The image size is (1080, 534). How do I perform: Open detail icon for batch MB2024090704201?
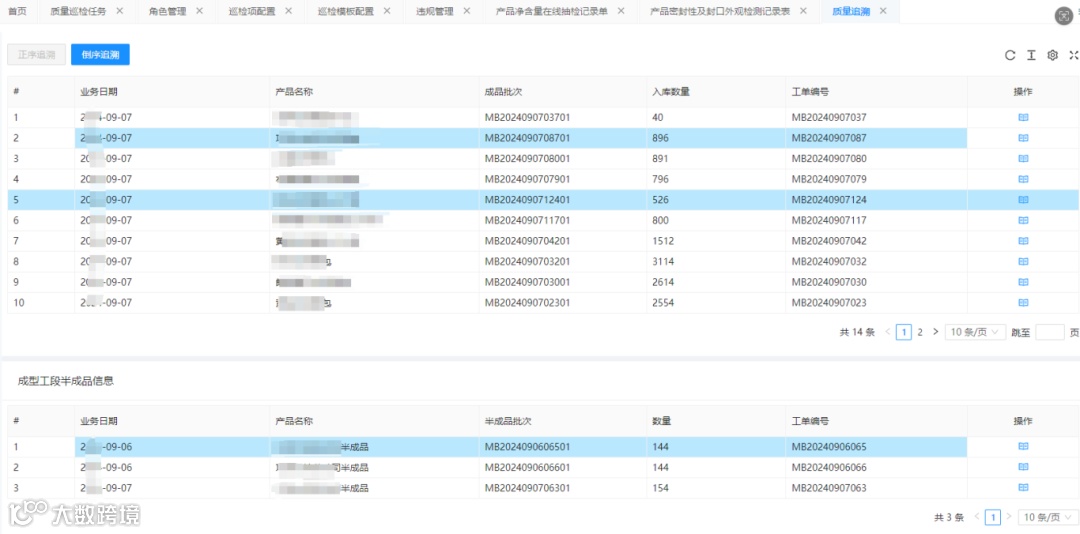point(1023,241)
